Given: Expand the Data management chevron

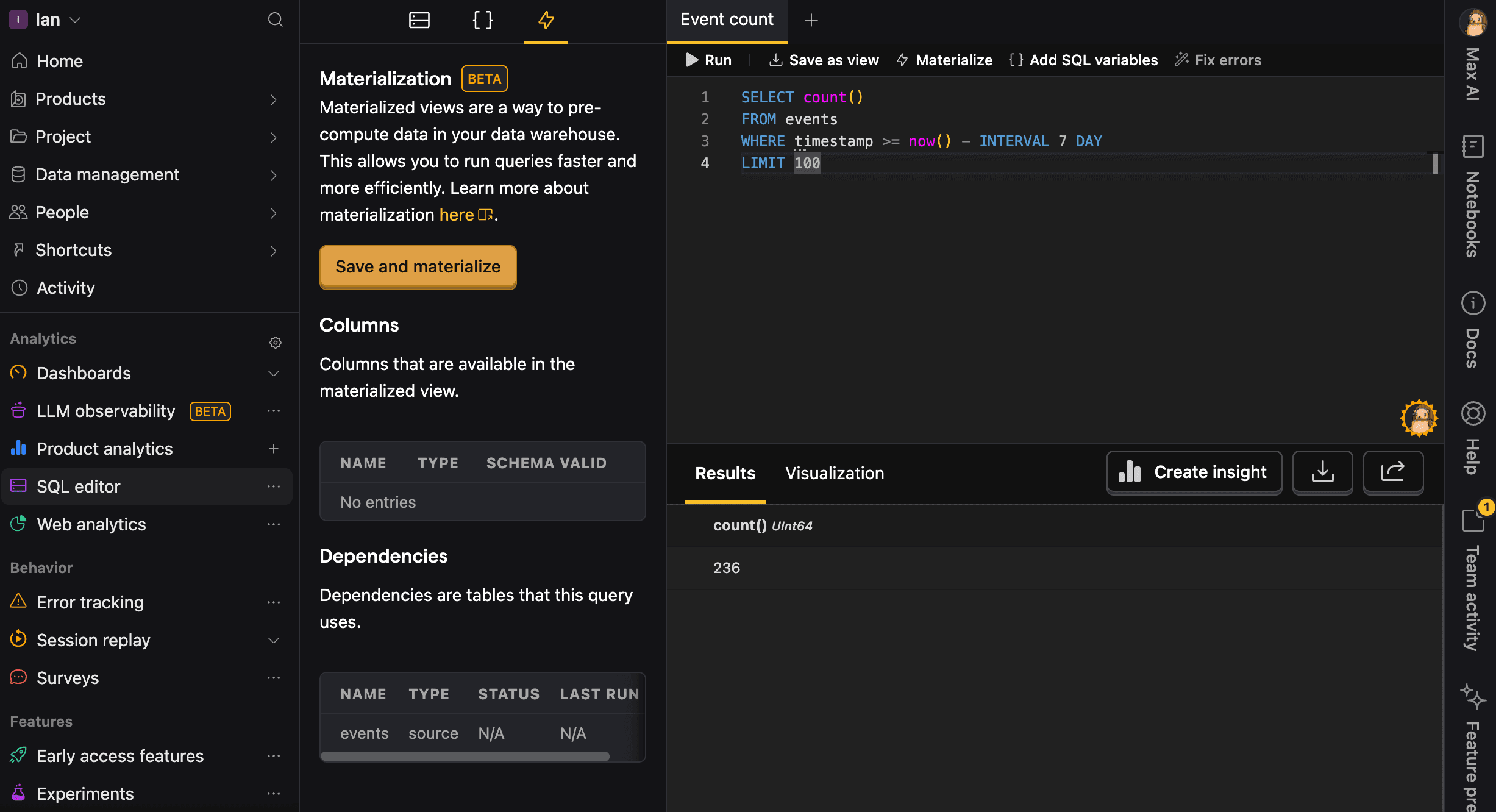Looking at the screenshot, I should pyautogui.click(x=274, y=175).
